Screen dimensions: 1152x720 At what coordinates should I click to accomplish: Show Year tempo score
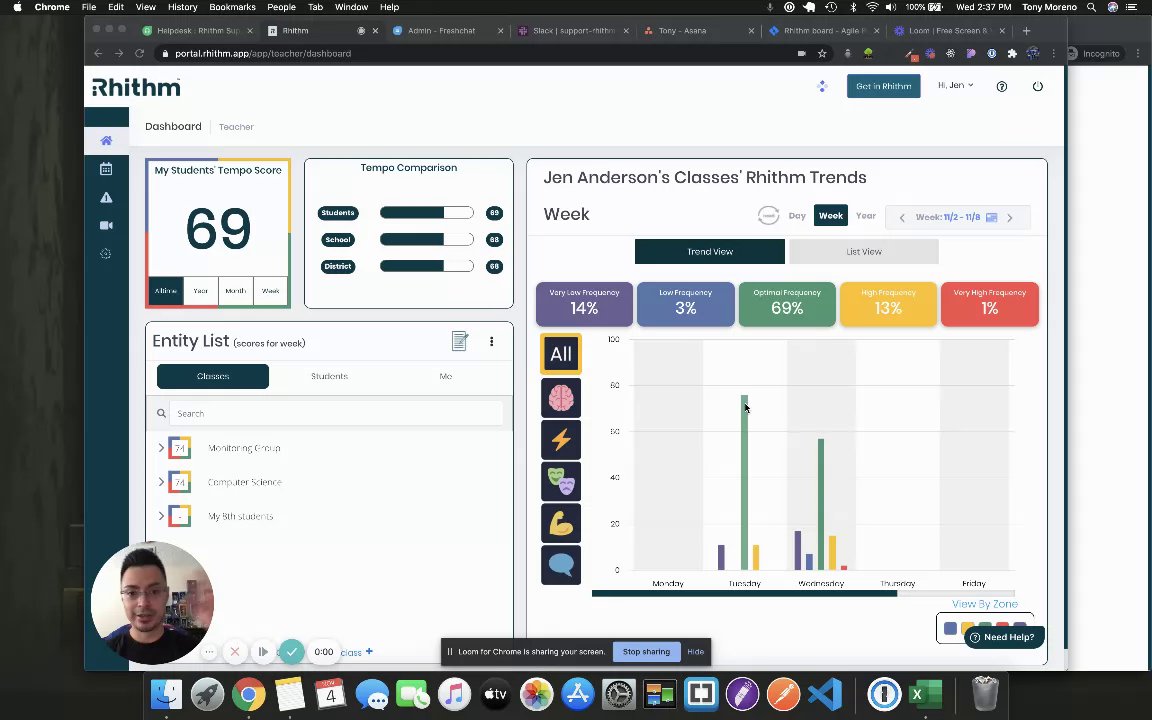click(201, 291)
